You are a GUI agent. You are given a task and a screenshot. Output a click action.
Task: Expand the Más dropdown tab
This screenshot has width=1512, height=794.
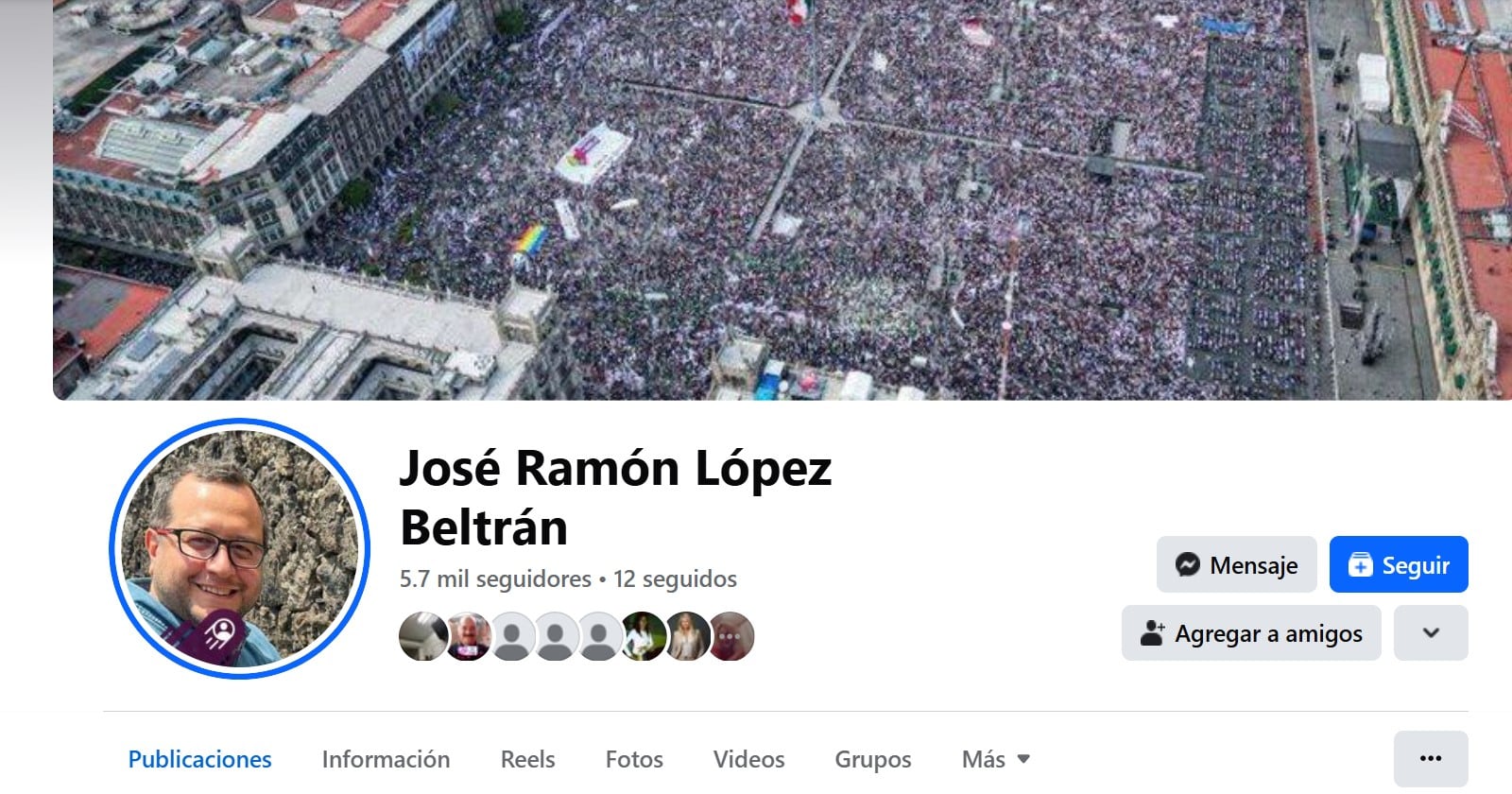[996, 759]
